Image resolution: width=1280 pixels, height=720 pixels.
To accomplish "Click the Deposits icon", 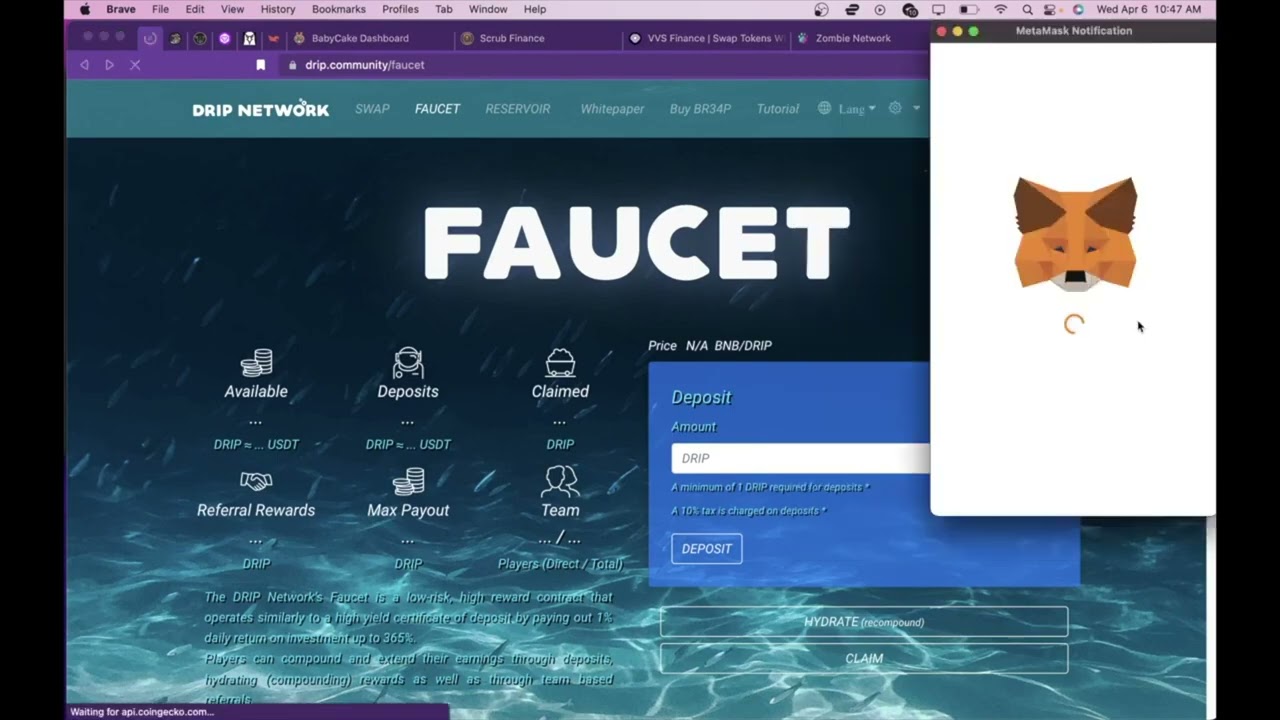I will coord(408,362).
